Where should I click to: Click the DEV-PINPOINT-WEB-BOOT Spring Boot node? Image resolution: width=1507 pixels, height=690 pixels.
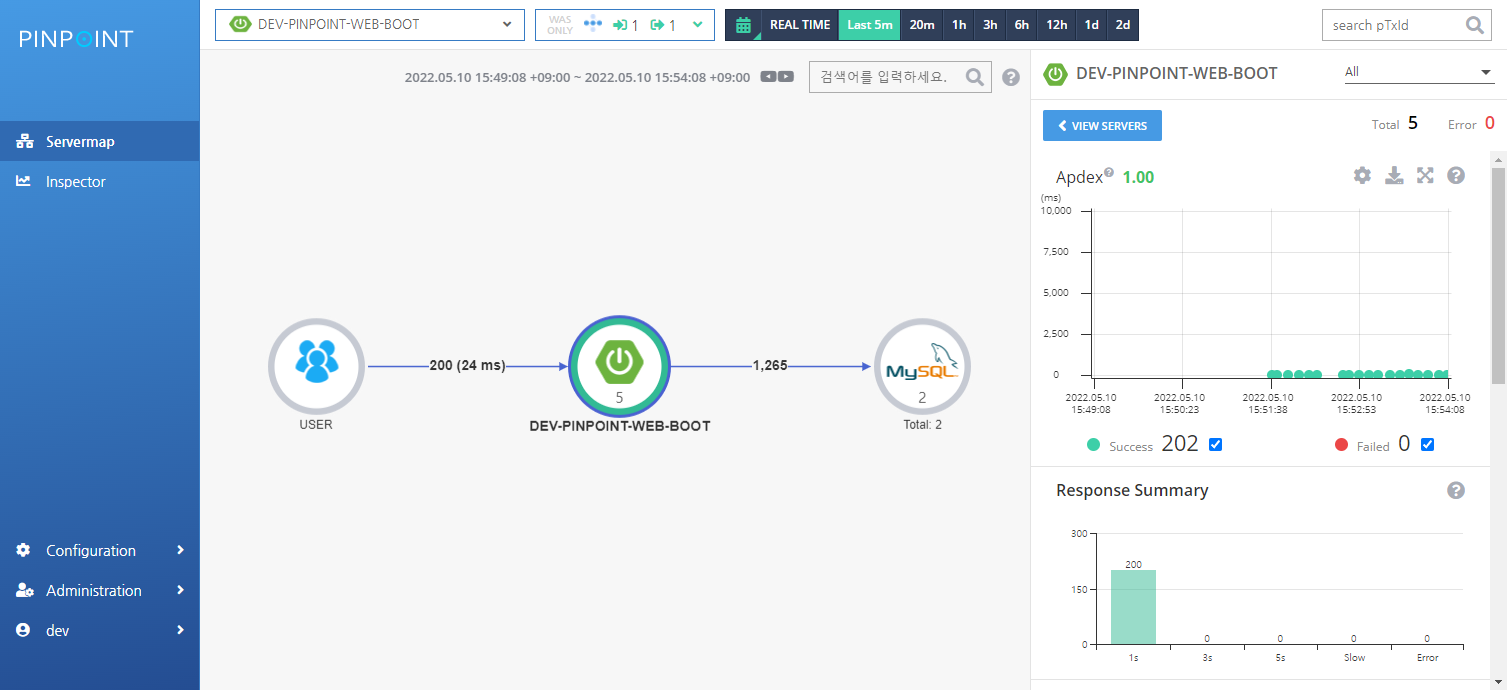tap(619, 366)
